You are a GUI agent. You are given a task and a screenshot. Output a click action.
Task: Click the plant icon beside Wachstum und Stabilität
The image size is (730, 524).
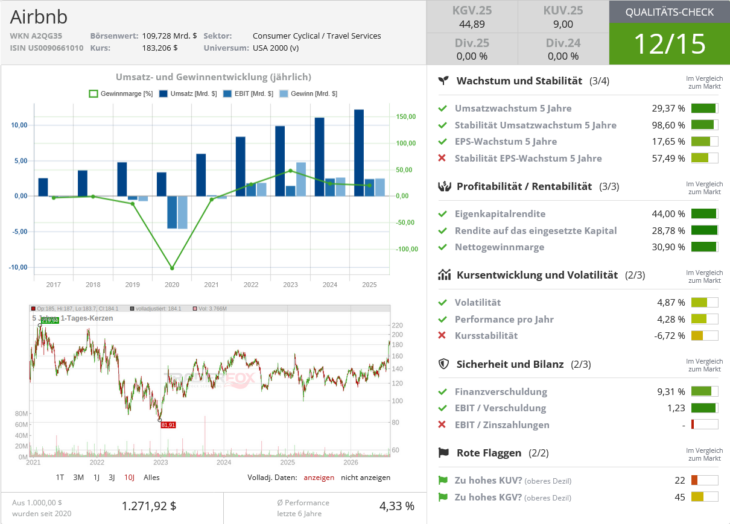(444, 81)
